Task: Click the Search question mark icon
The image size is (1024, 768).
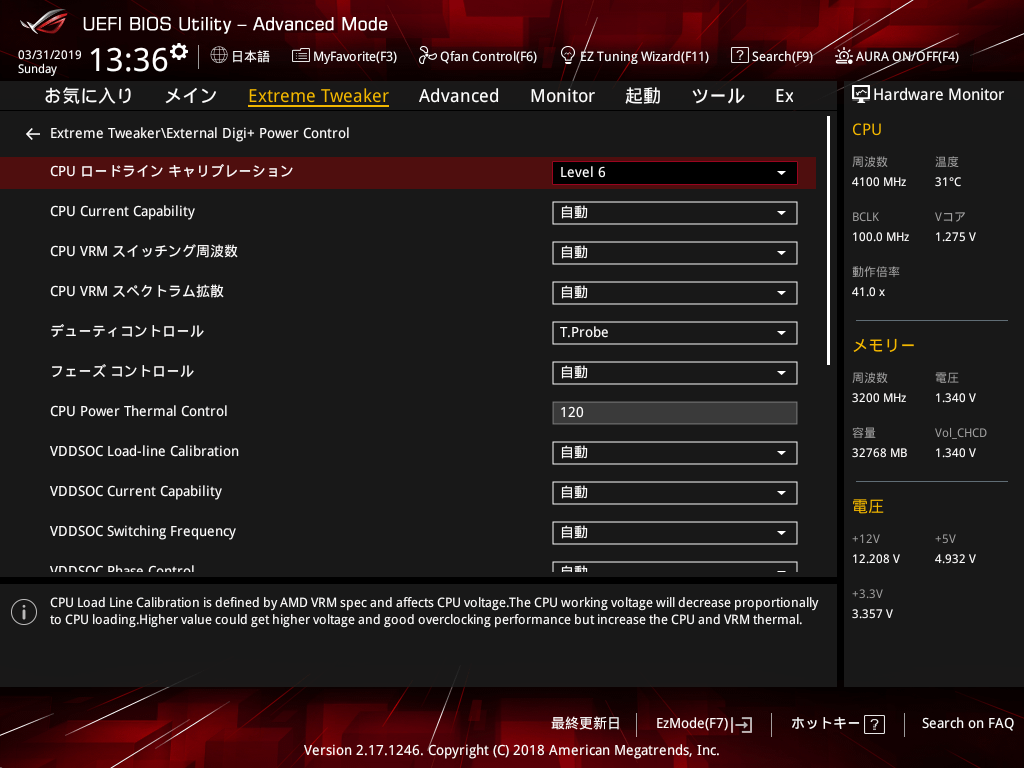Action: (739, 56)
